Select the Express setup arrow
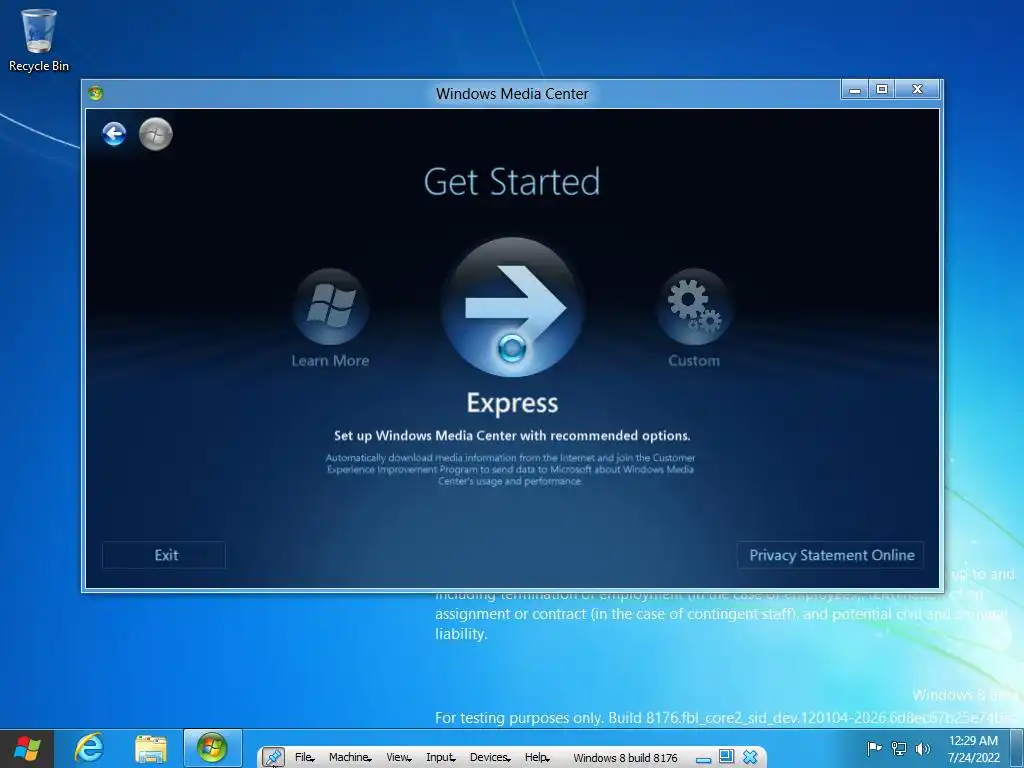 [x=512, y=307]
